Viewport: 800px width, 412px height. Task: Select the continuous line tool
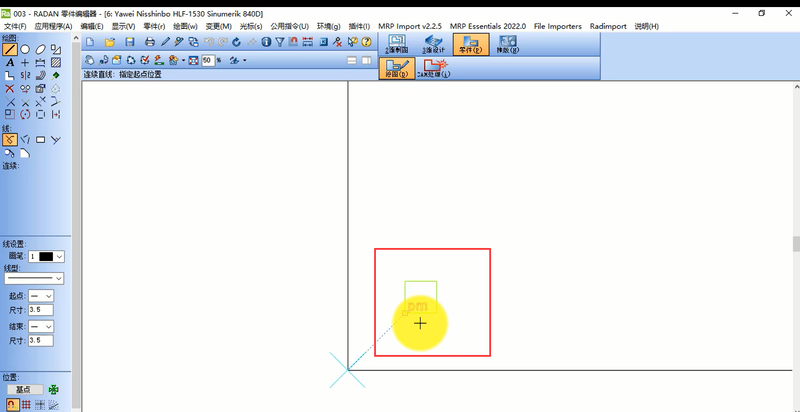10,139
